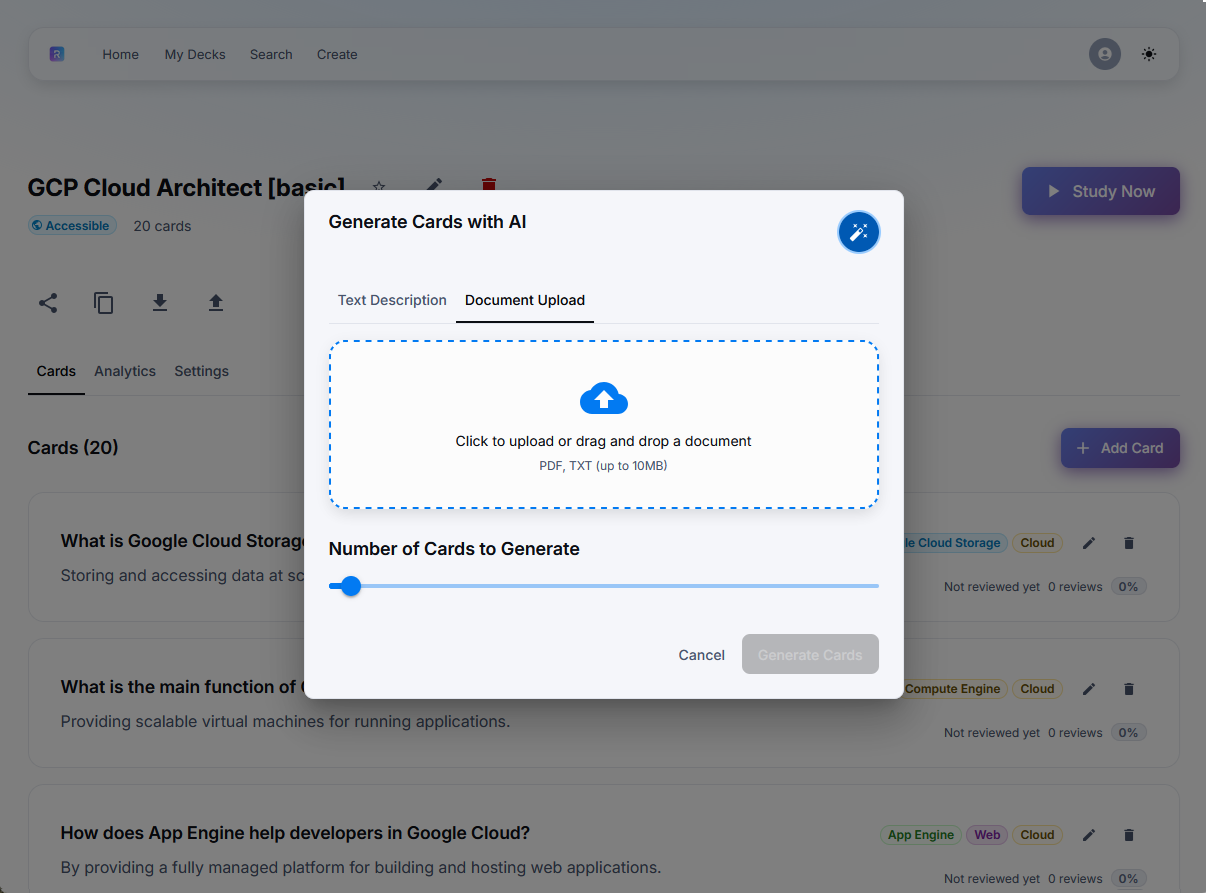Open the deck Settings tab

(x=201, y=371)
